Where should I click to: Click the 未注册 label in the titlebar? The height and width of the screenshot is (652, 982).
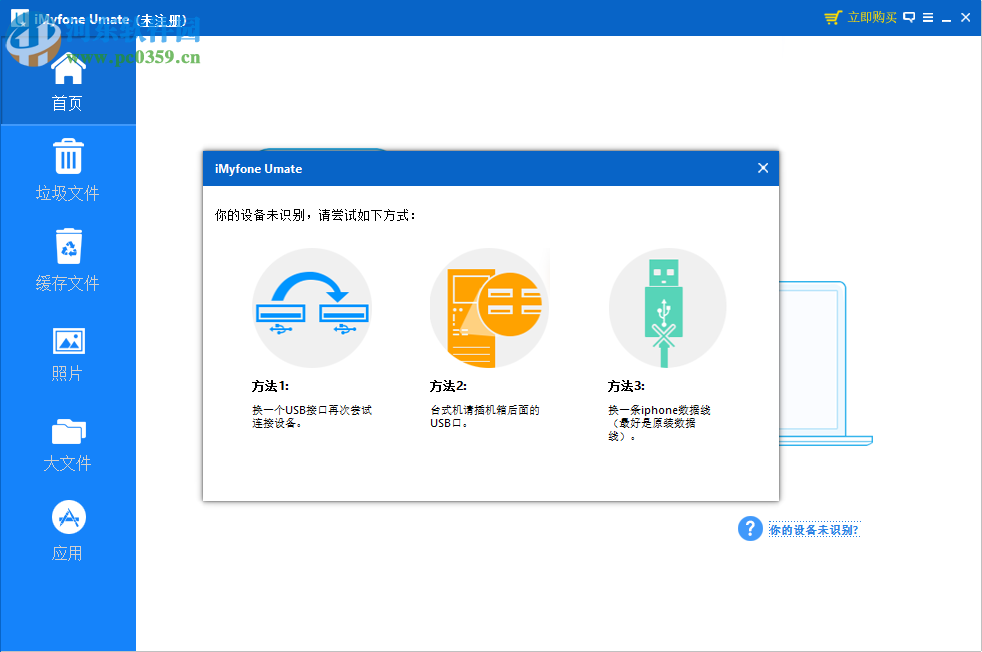(162, 17)
